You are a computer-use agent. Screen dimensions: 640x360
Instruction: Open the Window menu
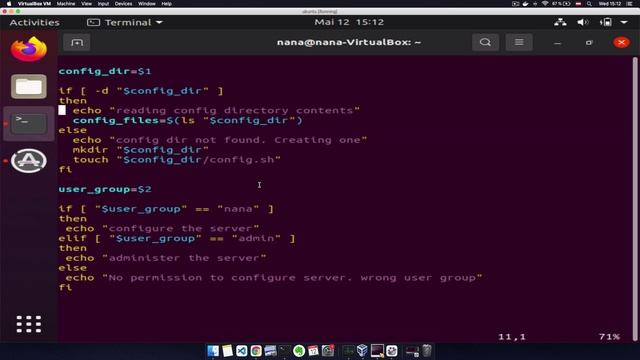coord(147,4)
